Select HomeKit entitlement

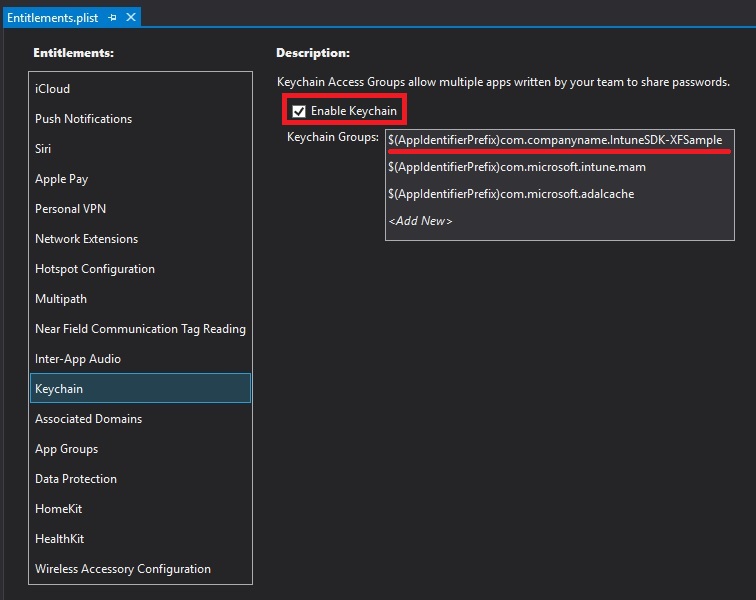pyautogui.click(x=140, y=508)
